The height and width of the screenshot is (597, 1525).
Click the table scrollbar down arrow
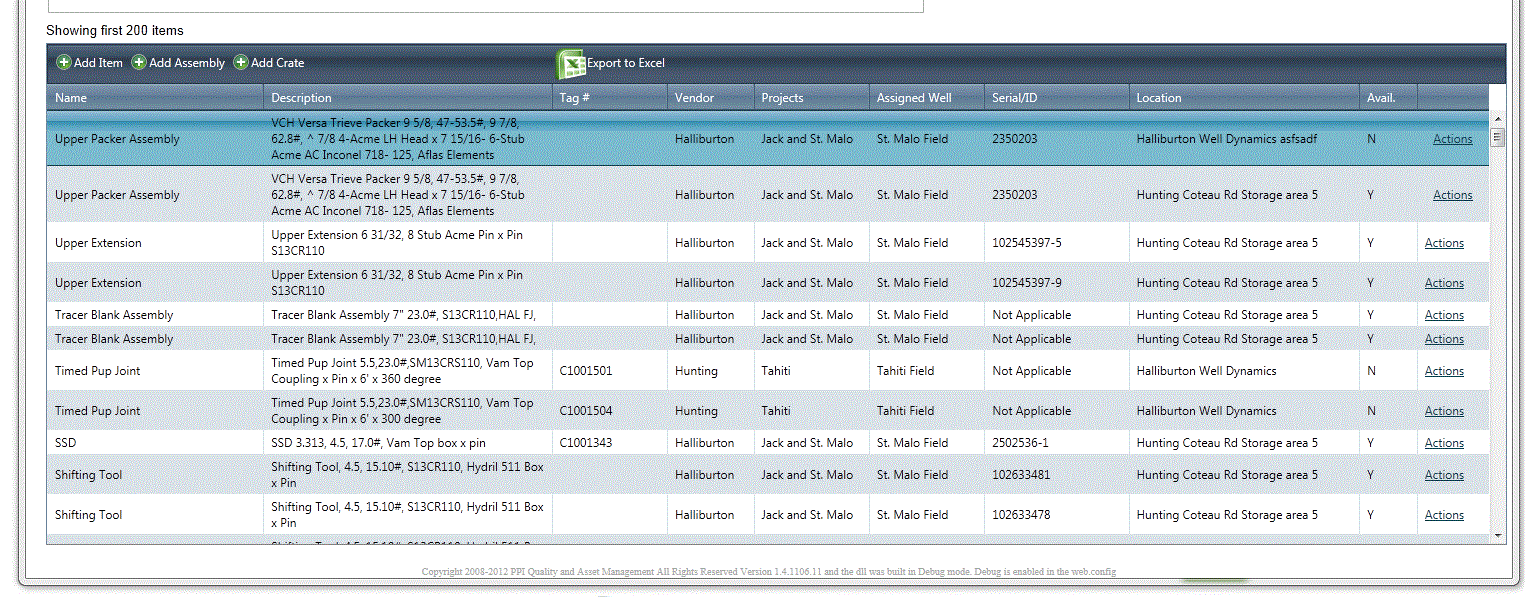[1497, 536]
